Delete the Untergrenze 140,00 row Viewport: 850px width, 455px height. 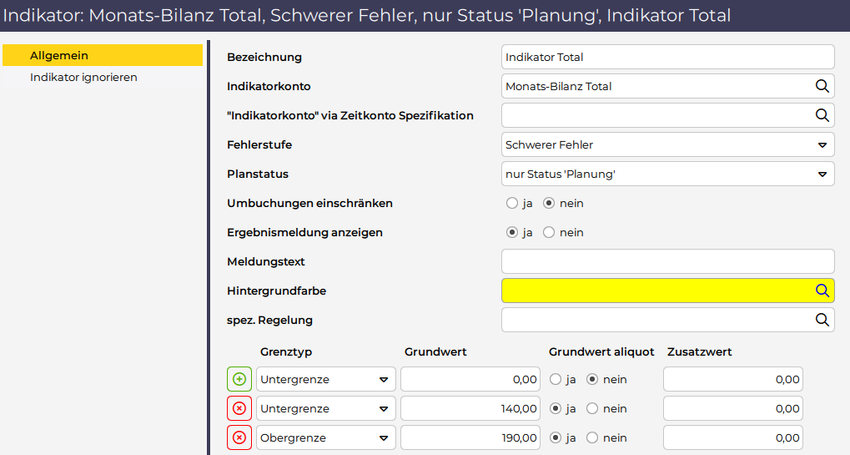point(239,408)
